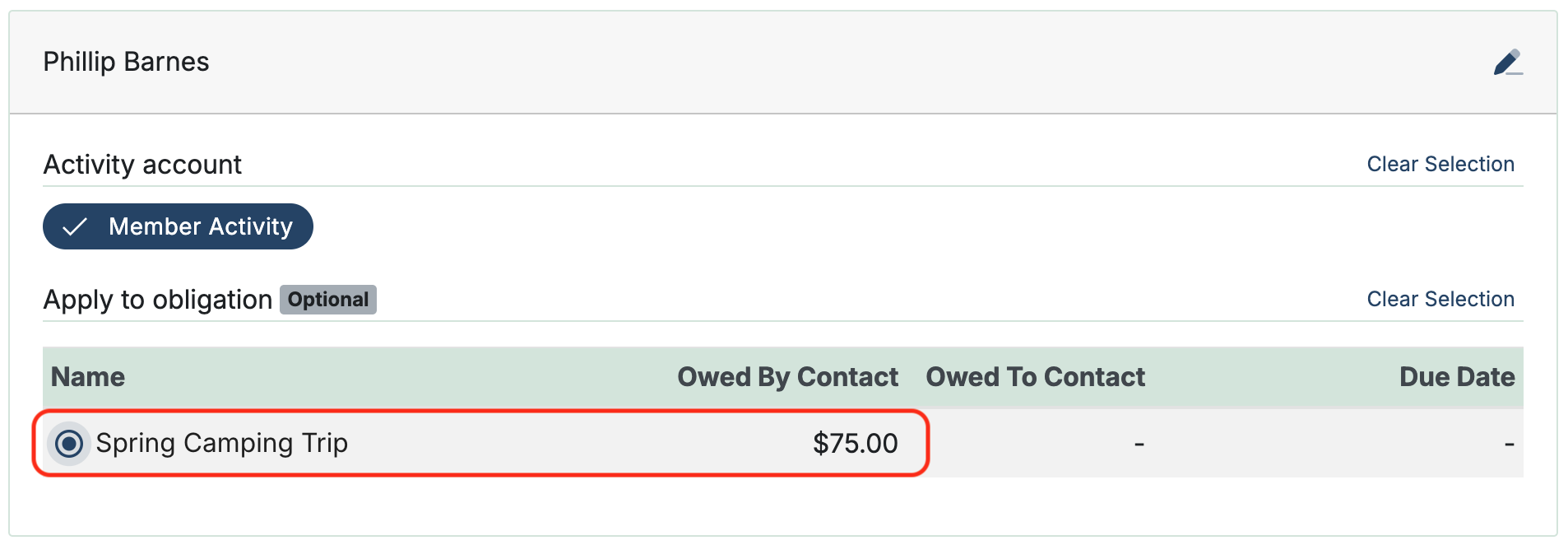Select the Spring Camping Trip radio button
The width and height of the screenshot is (1568, 545).
pyautogui.click(x=69, y=445)
